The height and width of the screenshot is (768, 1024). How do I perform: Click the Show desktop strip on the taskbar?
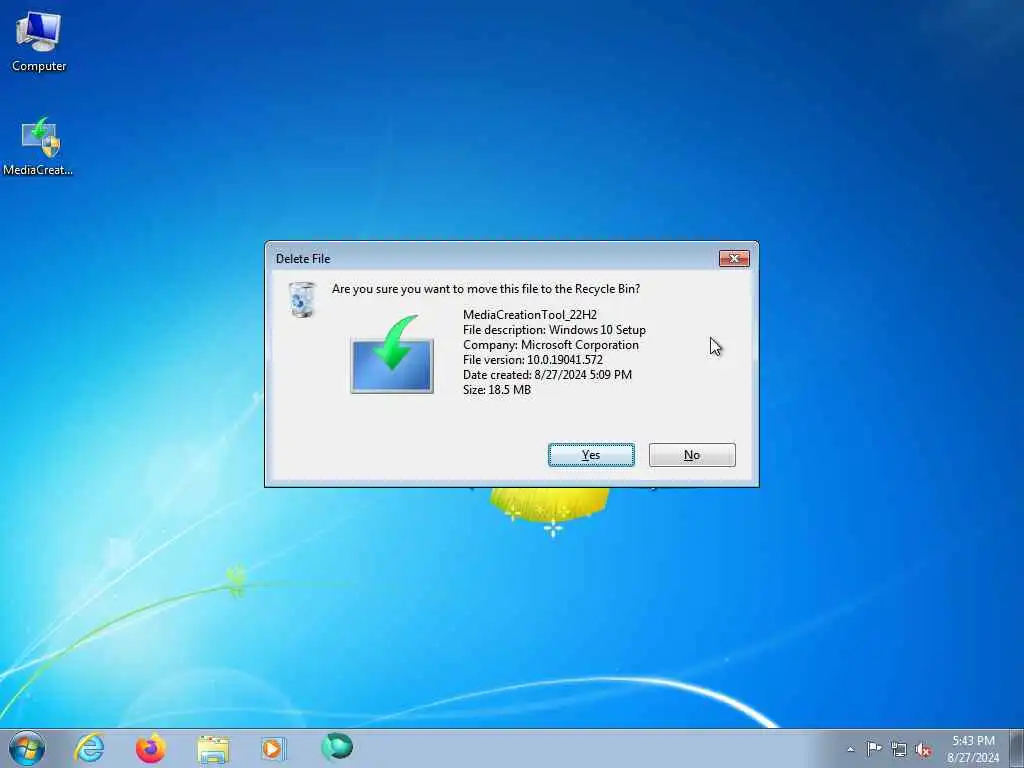click(x=1017, y=748)
